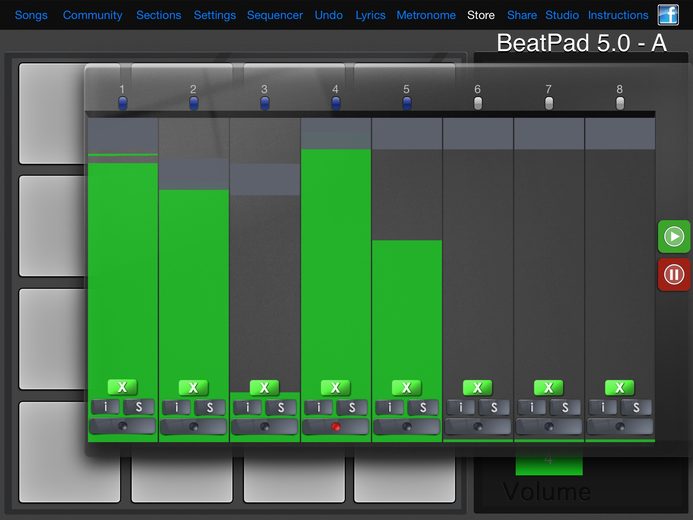Open info for channel 2 via i button
Screen dimensions: 693x520
point(176,407)
